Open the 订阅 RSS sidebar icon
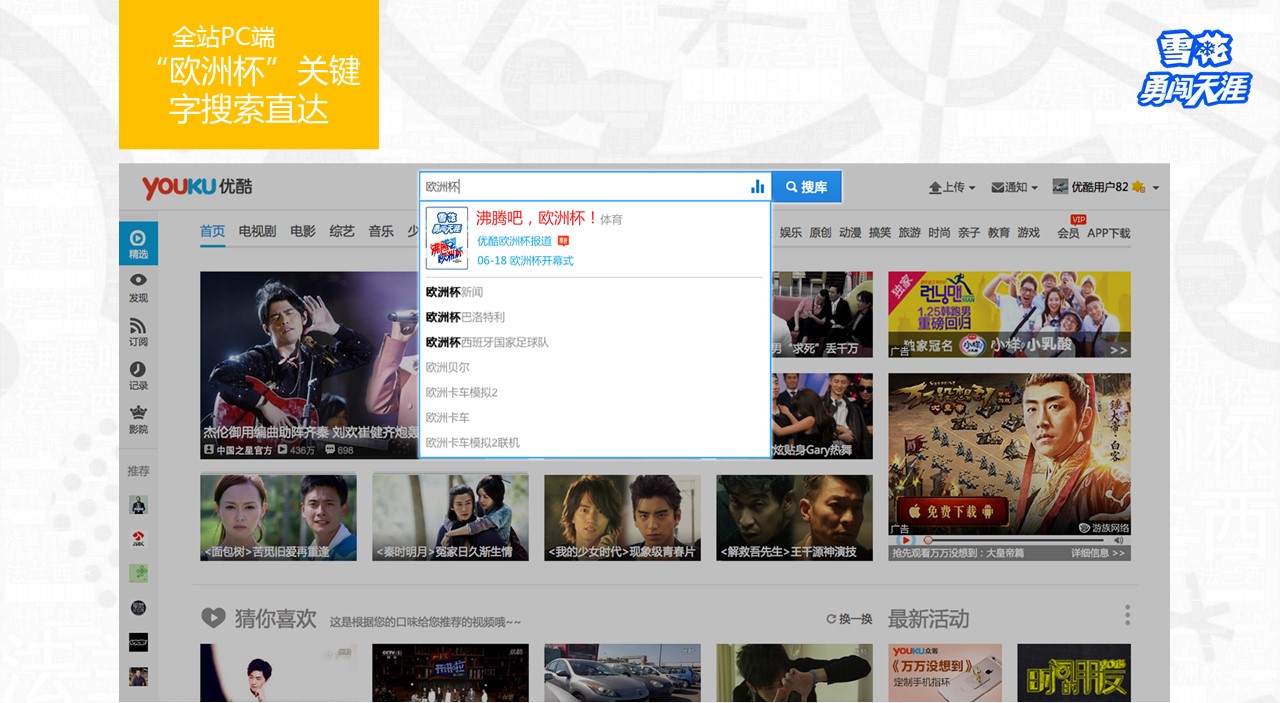1280x703 pixels. click(138, 332)
